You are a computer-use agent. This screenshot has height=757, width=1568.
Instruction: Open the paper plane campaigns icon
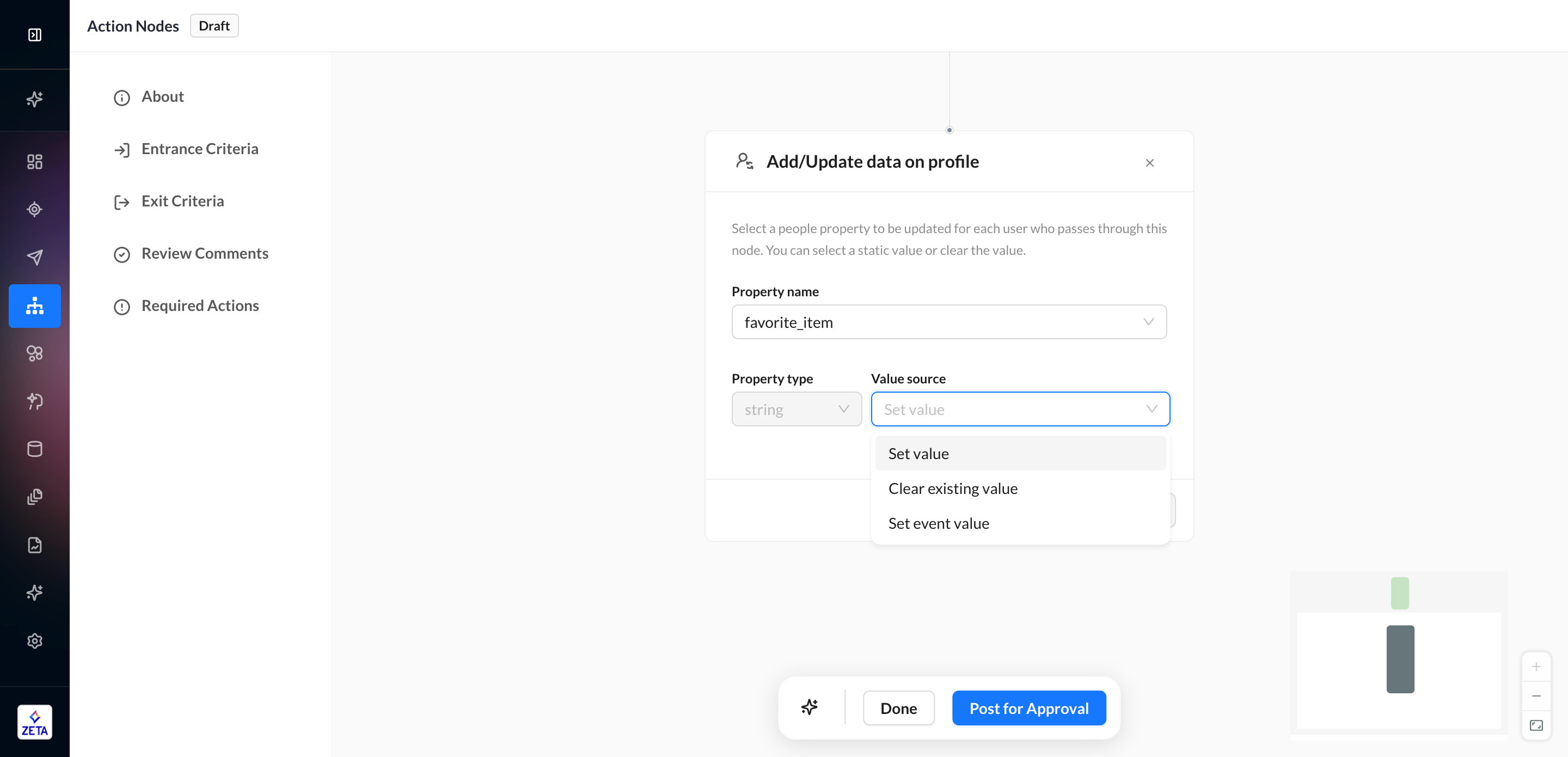pyautogui.click(x=35, y=257)
